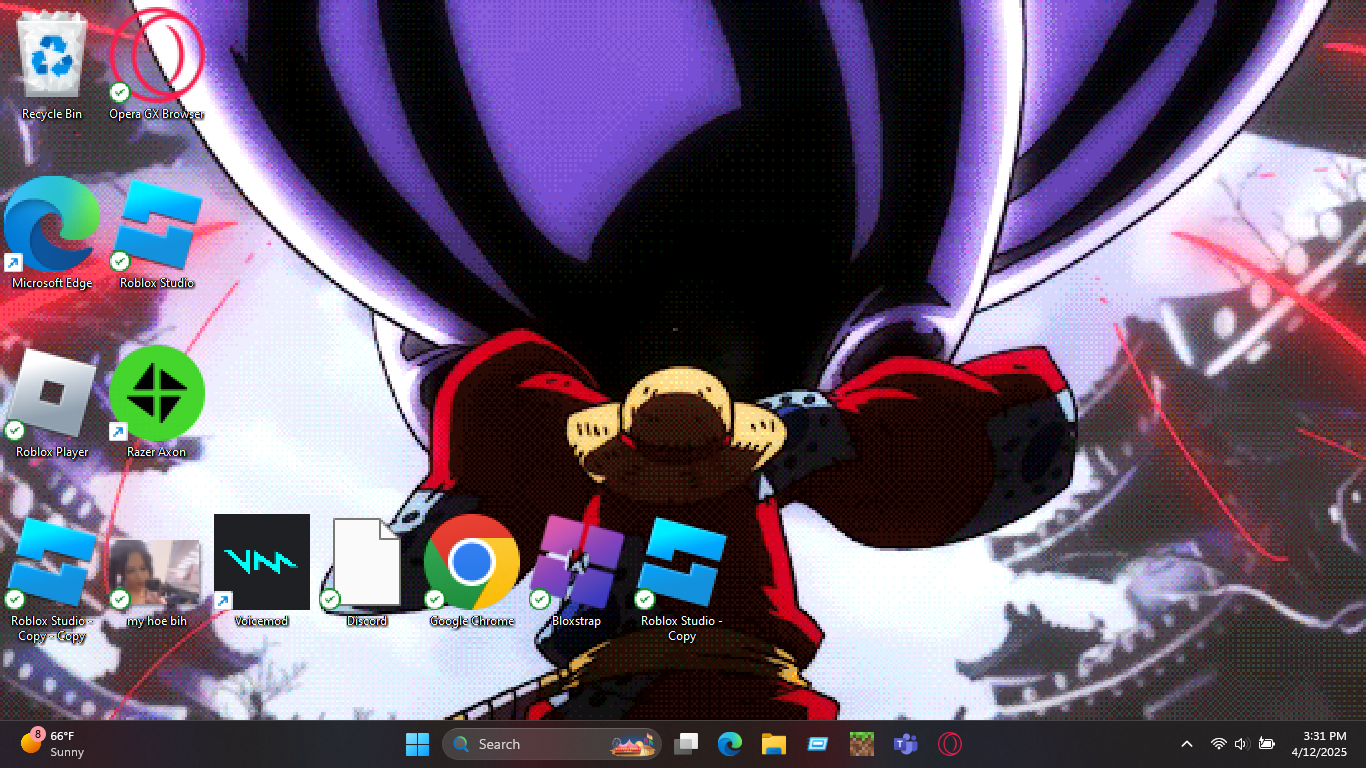1366x768 pixels.
Task: Open Task View from the taskbar
Action: (x=686, y=744)
